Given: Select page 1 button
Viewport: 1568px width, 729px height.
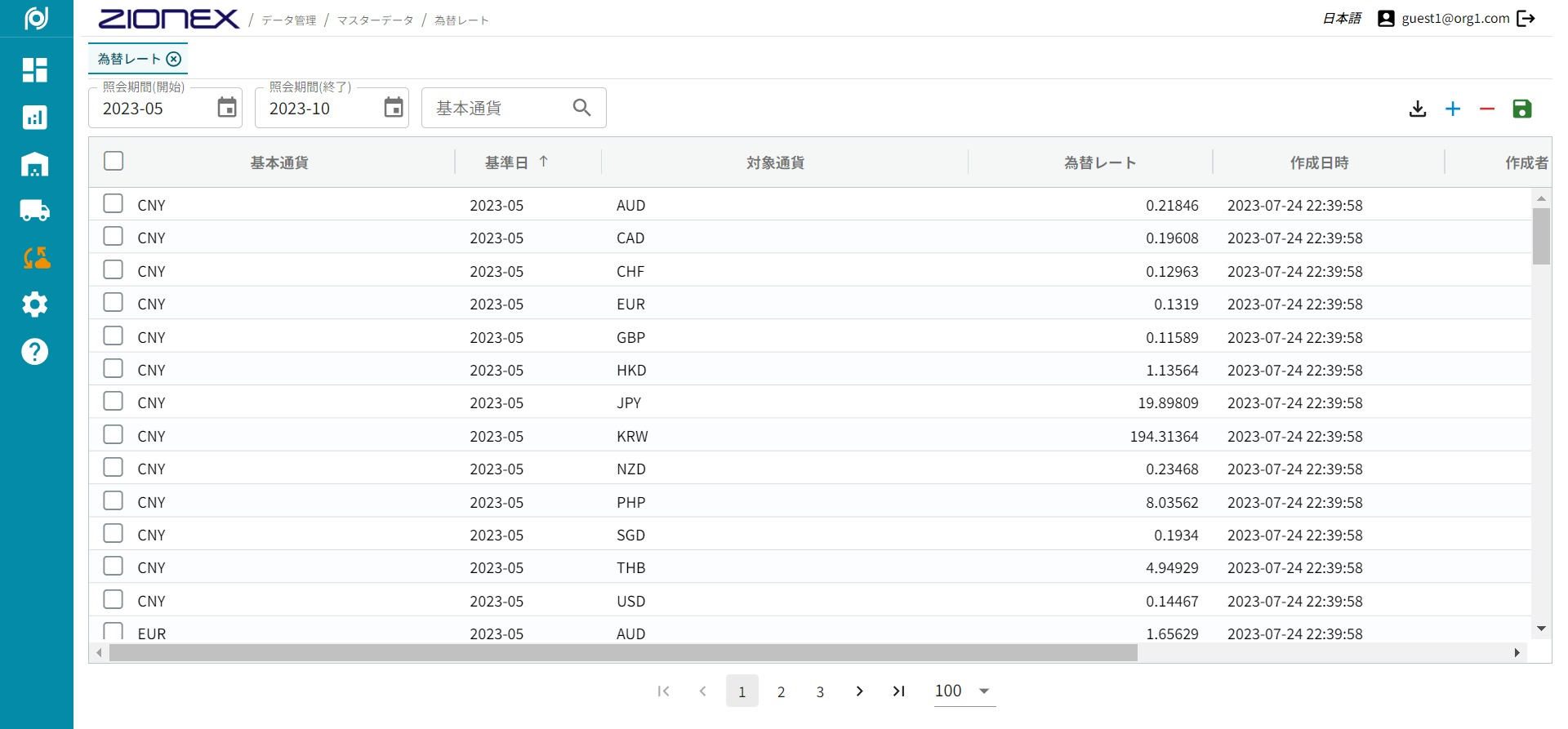Looking at the screenshot, I should (742, 691).
